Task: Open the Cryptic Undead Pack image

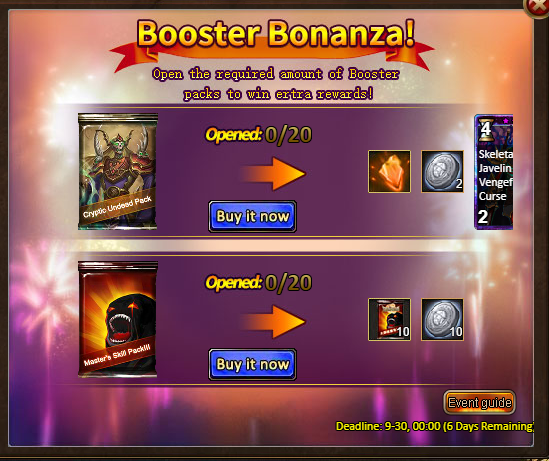Action: 118,172
